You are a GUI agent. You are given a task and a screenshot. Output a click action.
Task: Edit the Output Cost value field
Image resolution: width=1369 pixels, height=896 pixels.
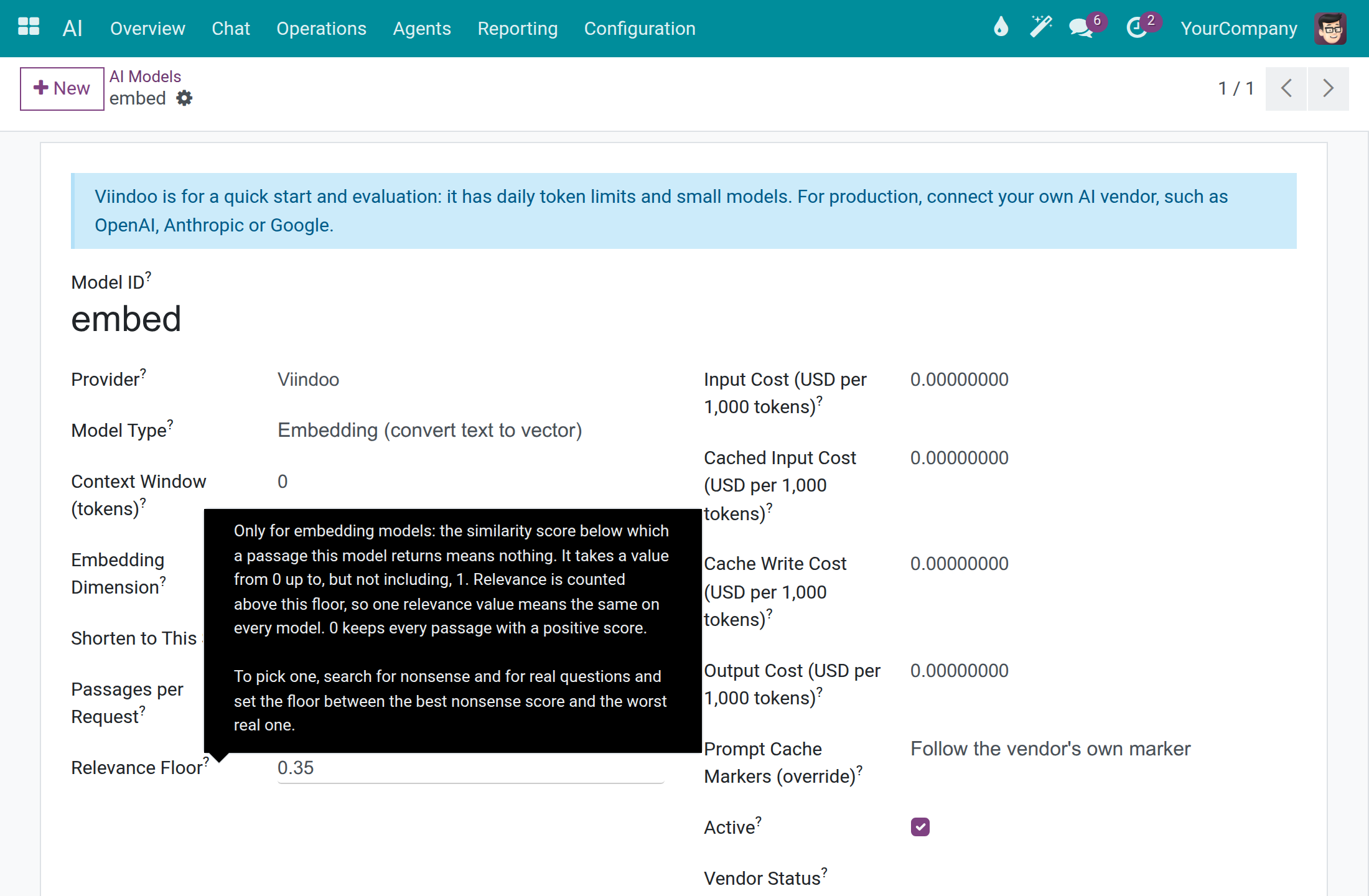coord(1103,670)
